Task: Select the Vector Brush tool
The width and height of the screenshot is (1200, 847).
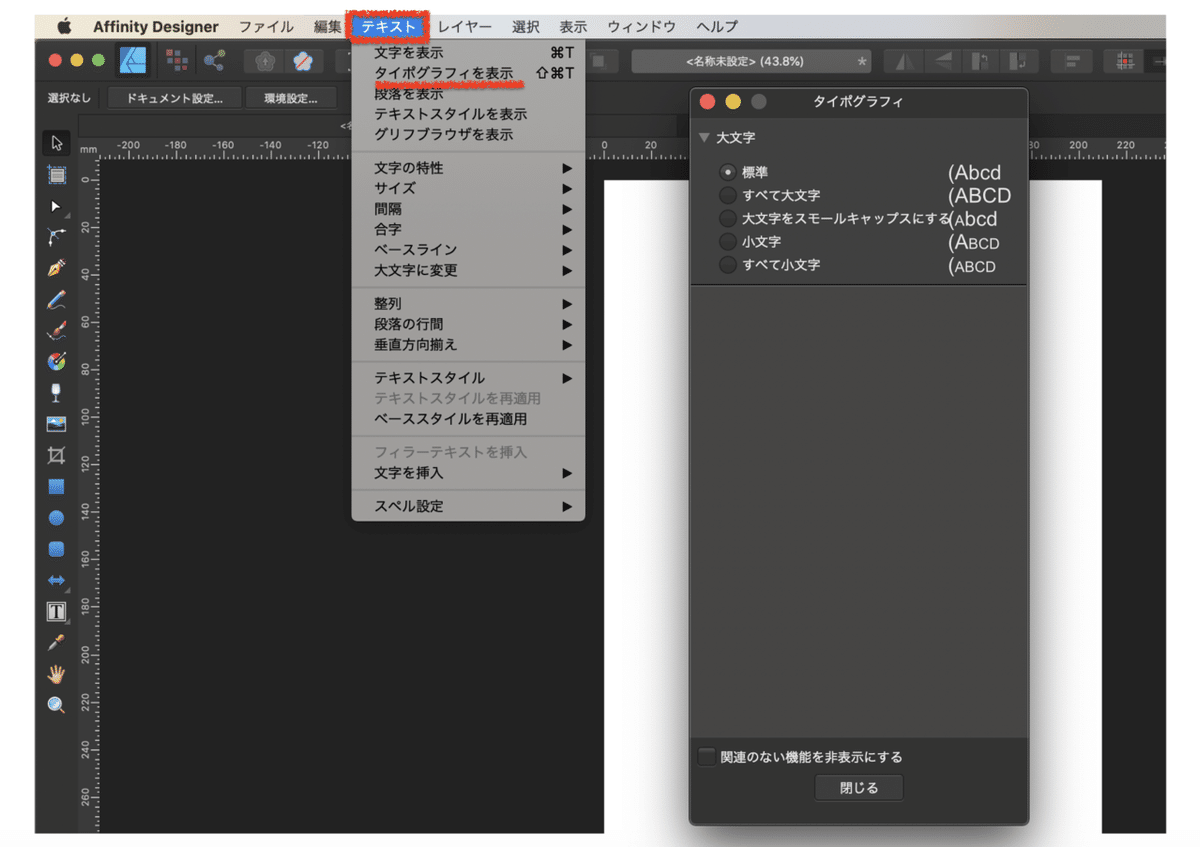Action: [56, 330]
